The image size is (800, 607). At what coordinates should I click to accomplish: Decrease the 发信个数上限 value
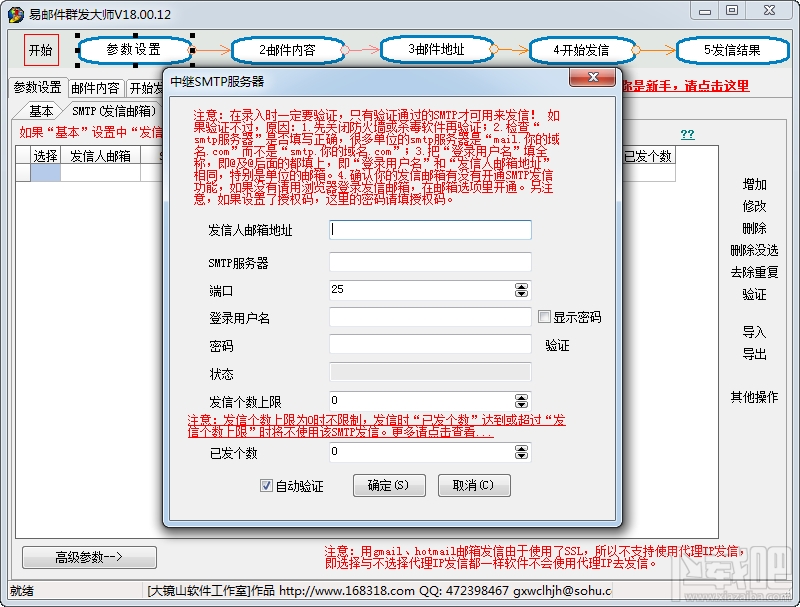pos(521,404)
